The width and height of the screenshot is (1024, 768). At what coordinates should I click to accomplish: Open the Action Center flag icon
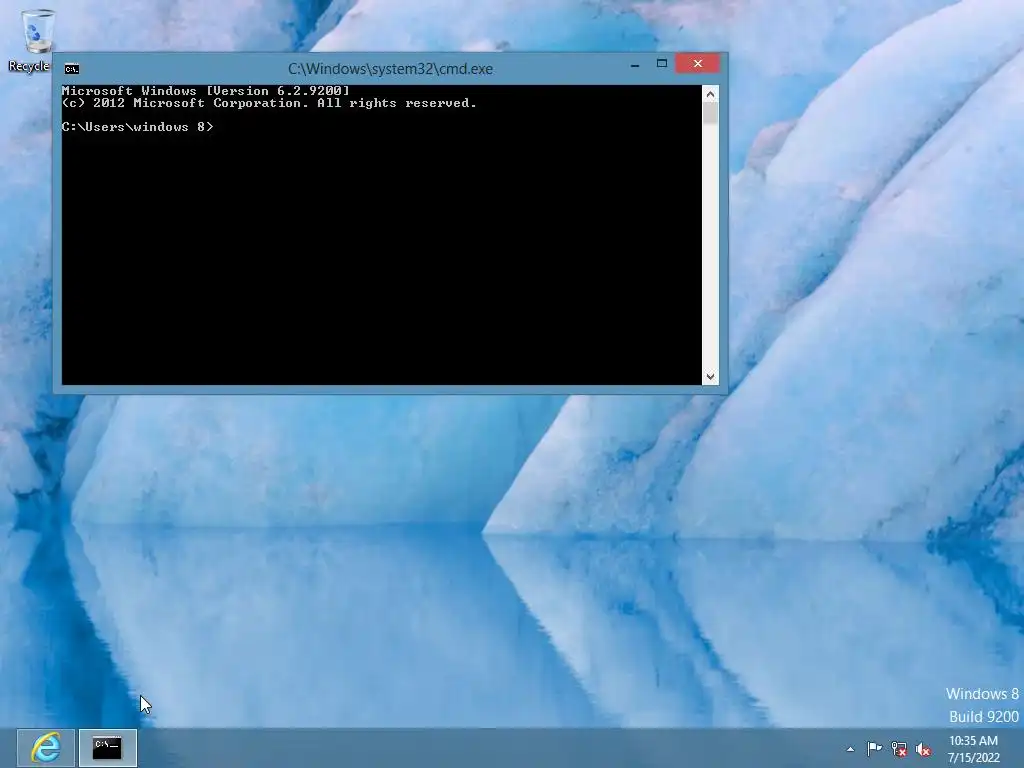(x=874, y=749)
